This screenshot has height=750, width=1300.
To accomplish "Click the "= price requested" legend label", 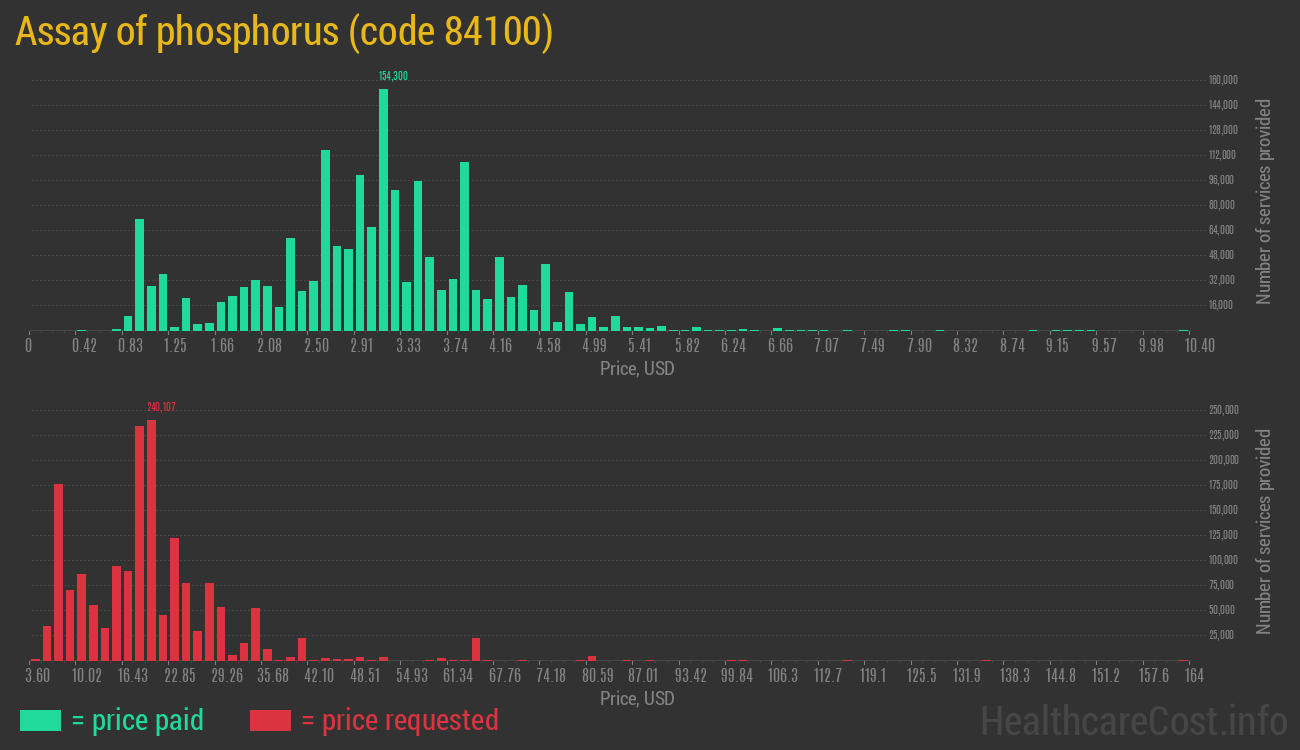I will [x=399, y=720].
